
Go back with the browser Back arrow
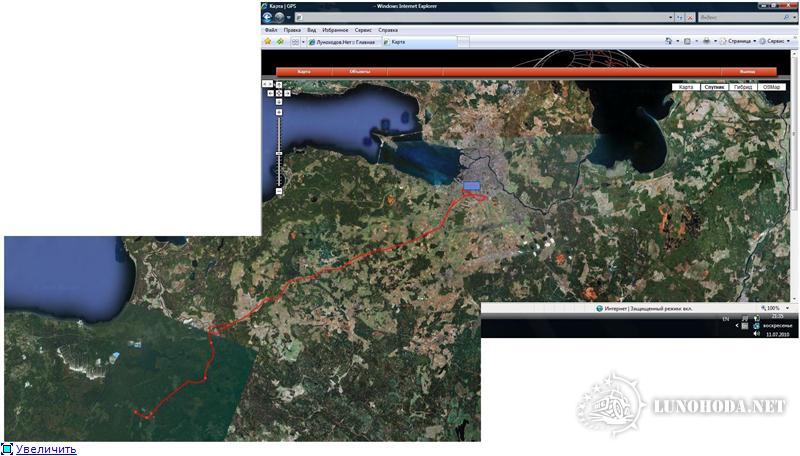pos(267,17)
